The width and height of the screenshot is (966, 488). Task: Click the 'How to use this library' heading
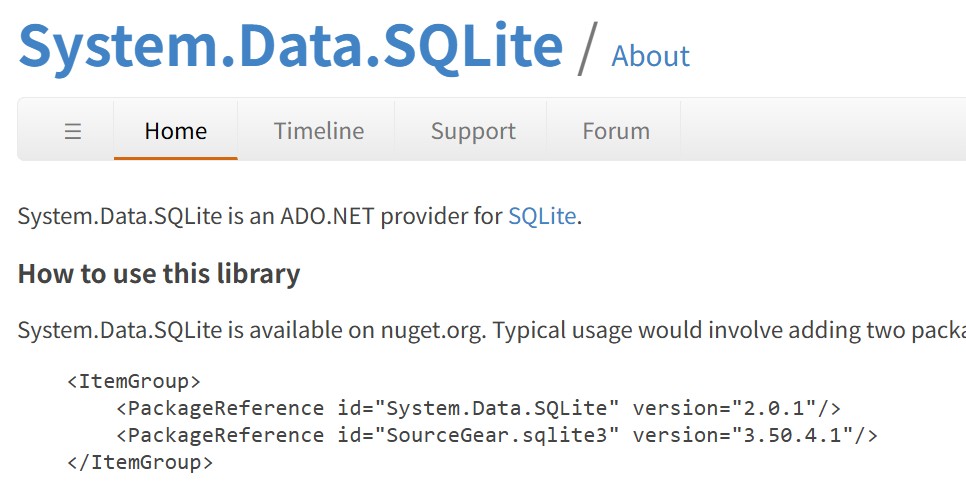[159, 274]
